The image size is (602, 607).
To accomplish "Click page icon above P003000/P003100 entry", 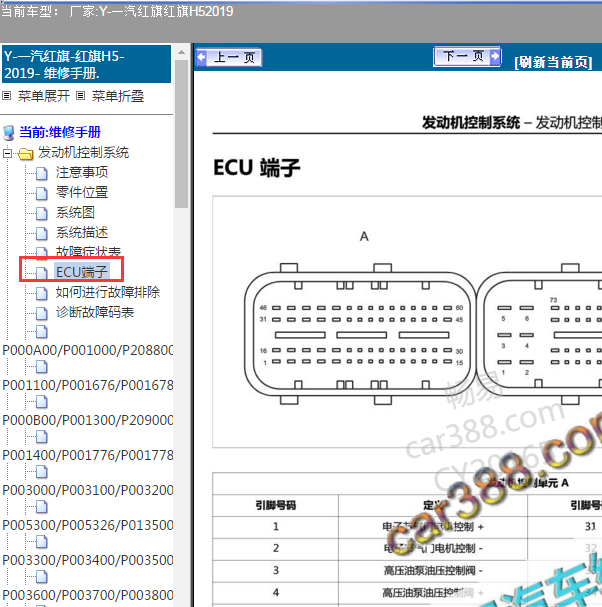I will (x=42, y=472).
